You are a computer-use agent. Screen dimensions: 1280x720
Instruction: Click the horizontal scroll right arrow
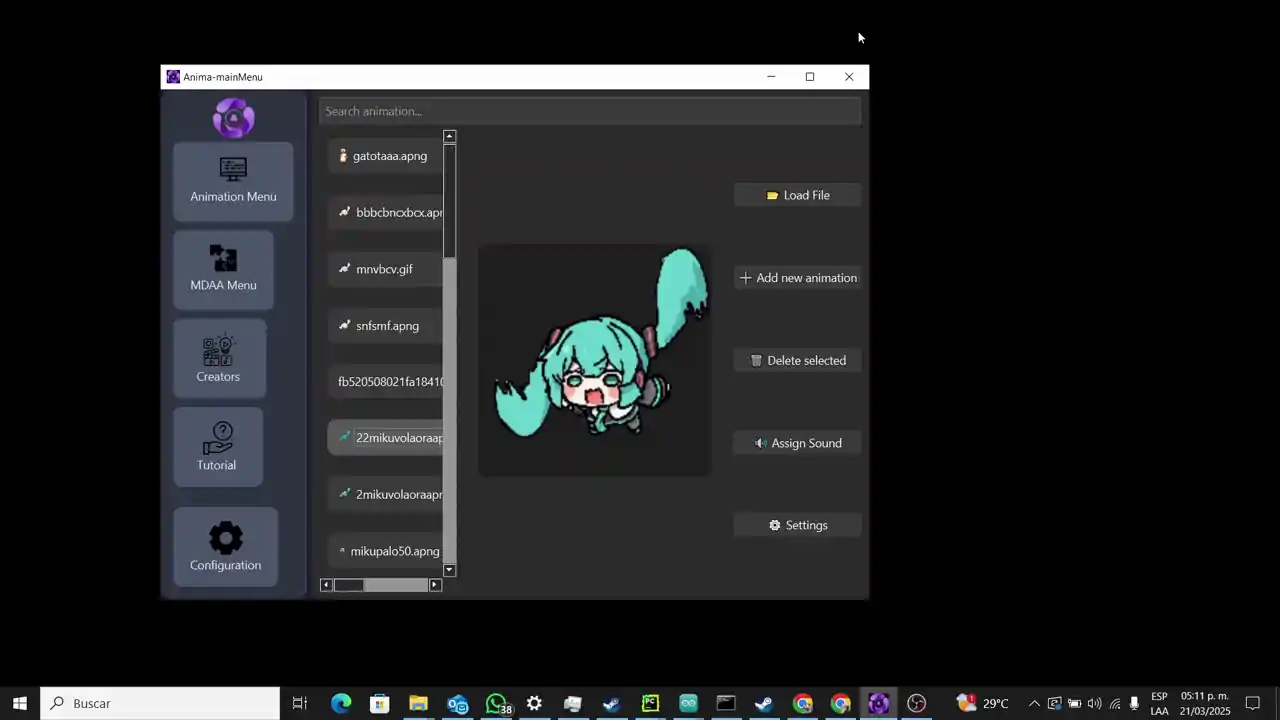point(435,585)
